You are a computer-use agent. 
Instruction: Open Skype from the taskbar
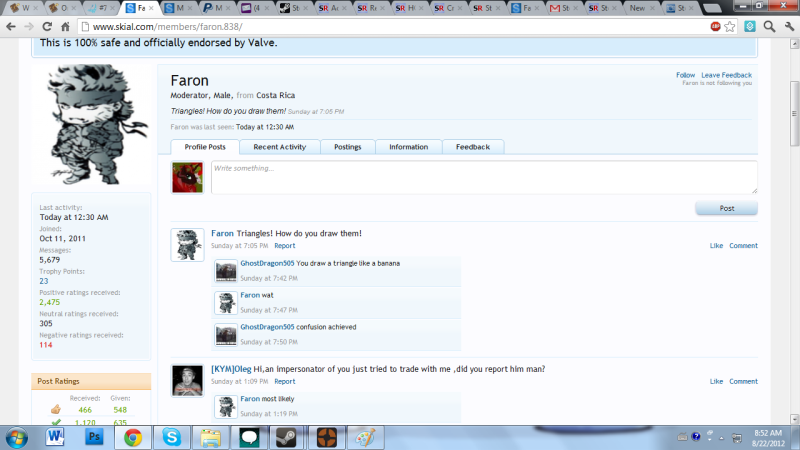(172, 437)
